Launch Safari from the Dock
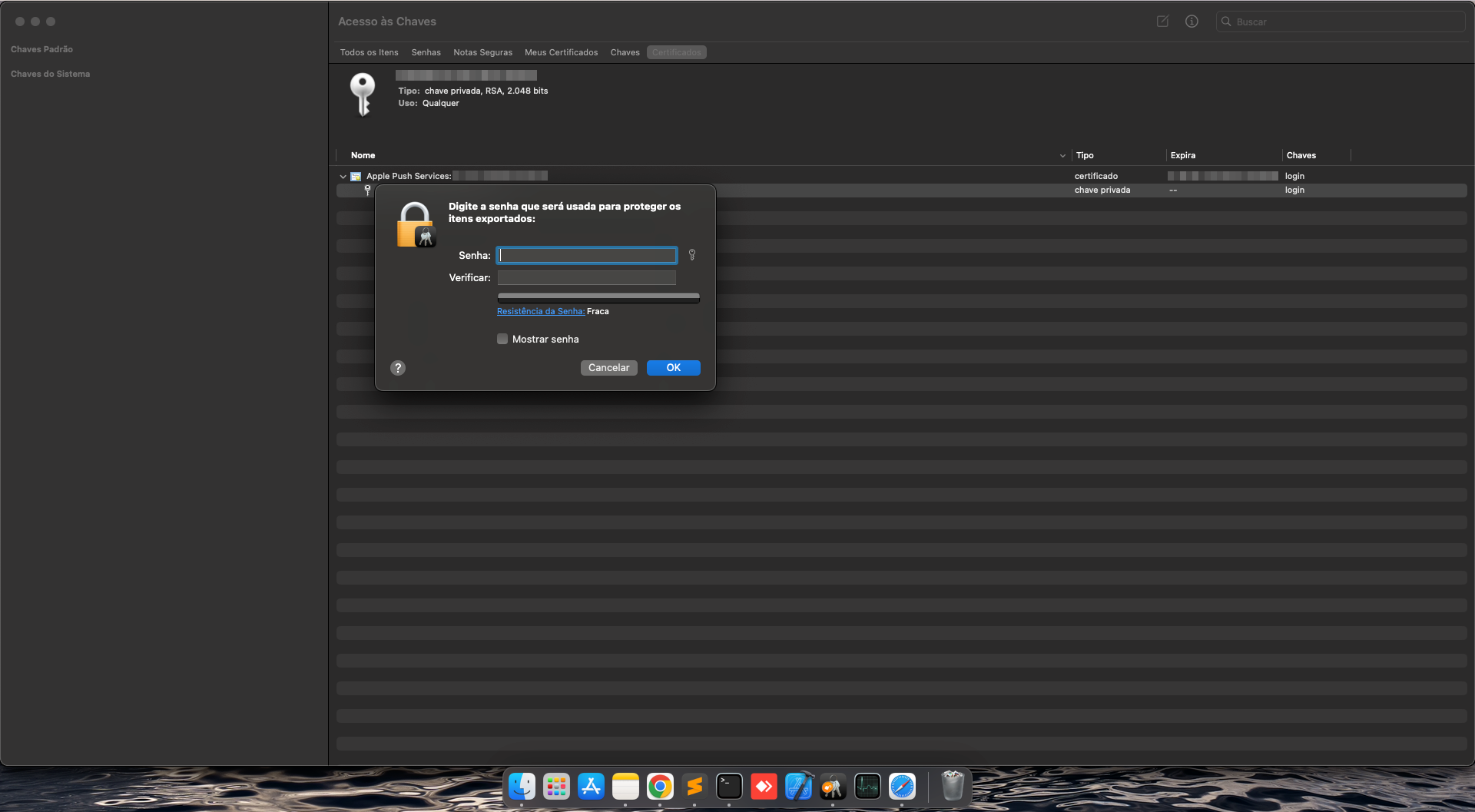Screen dimensions: 1475x812 click(x=902, y=787)
